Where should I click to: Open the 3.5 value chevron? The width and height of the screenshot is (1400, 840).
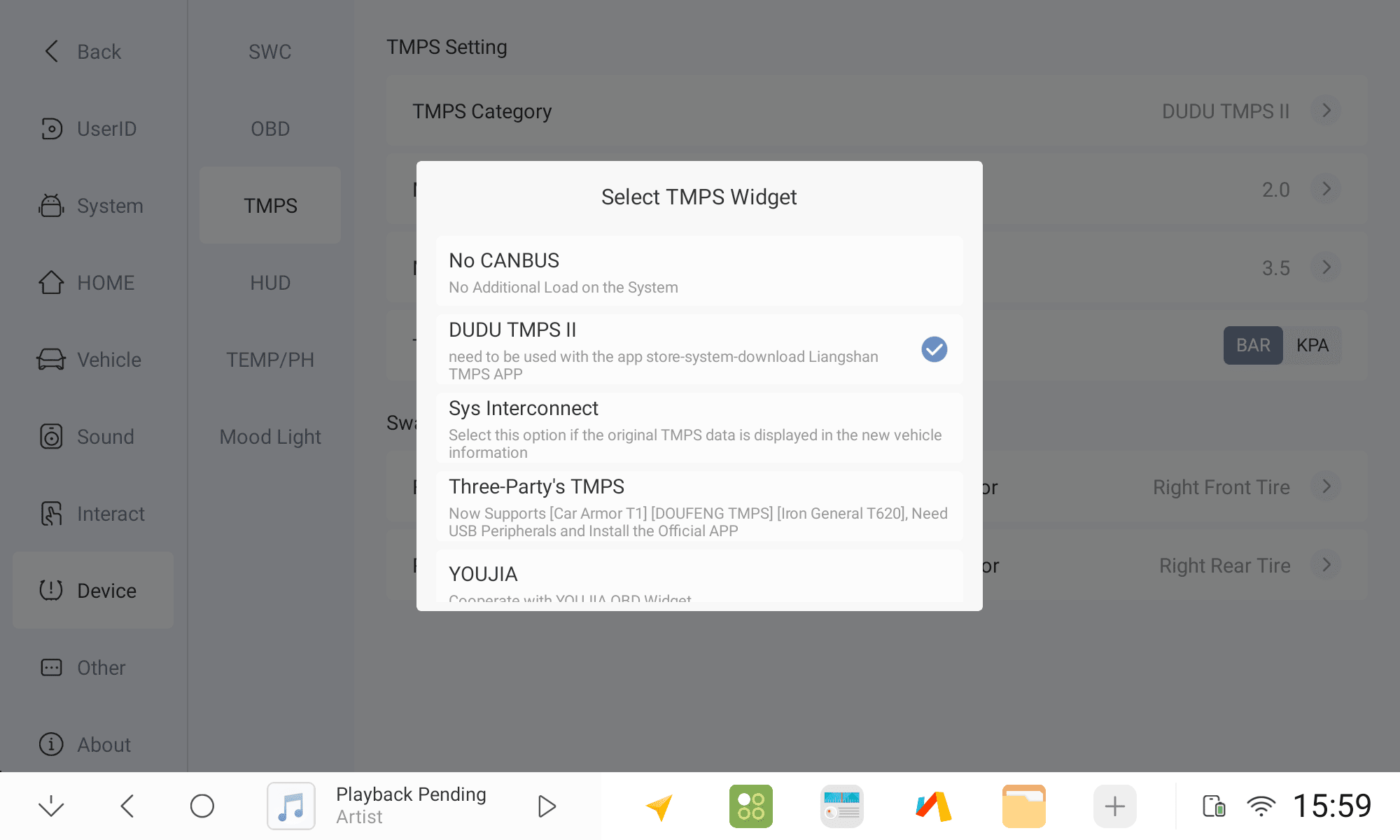[x=1326, y=267]
